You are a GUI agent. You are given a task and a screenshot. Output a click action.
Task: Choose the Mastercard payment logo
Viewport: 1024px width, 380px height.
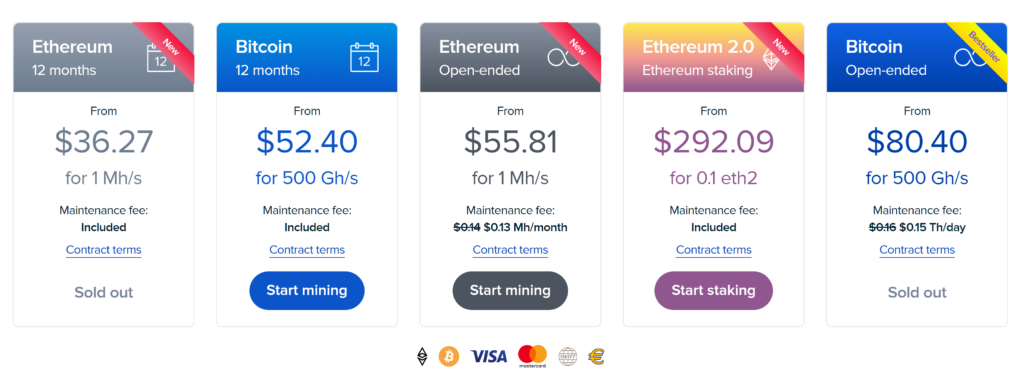pos(532,356)
